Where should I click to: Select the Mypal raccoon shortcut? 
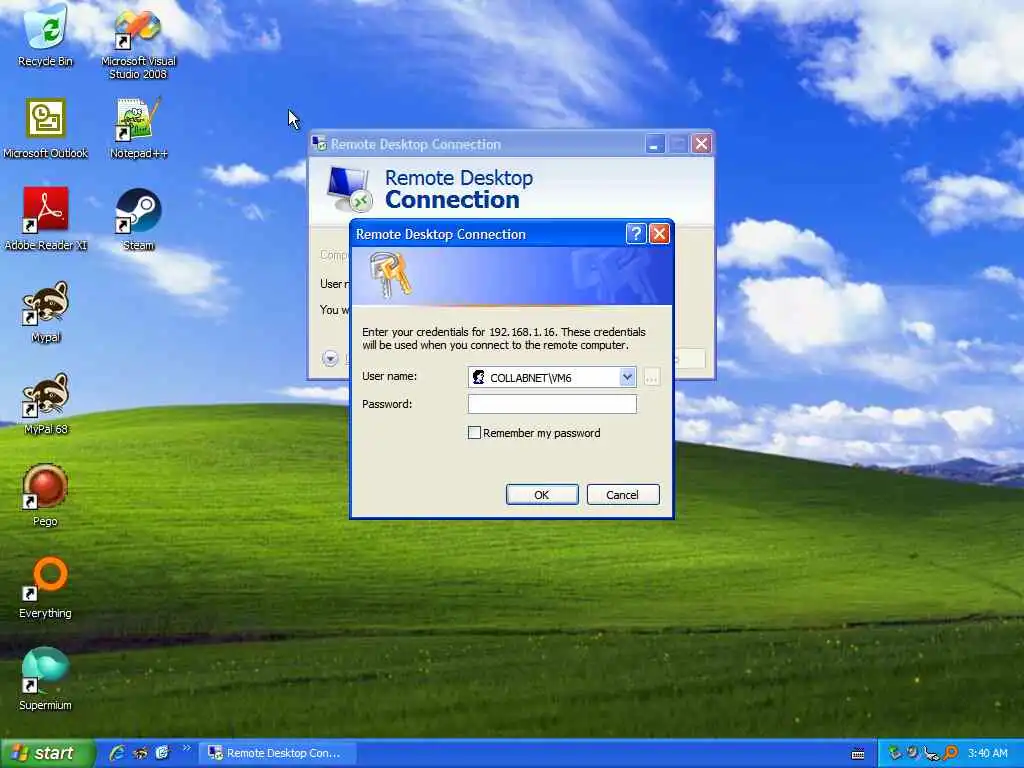[x=45, y=312]
